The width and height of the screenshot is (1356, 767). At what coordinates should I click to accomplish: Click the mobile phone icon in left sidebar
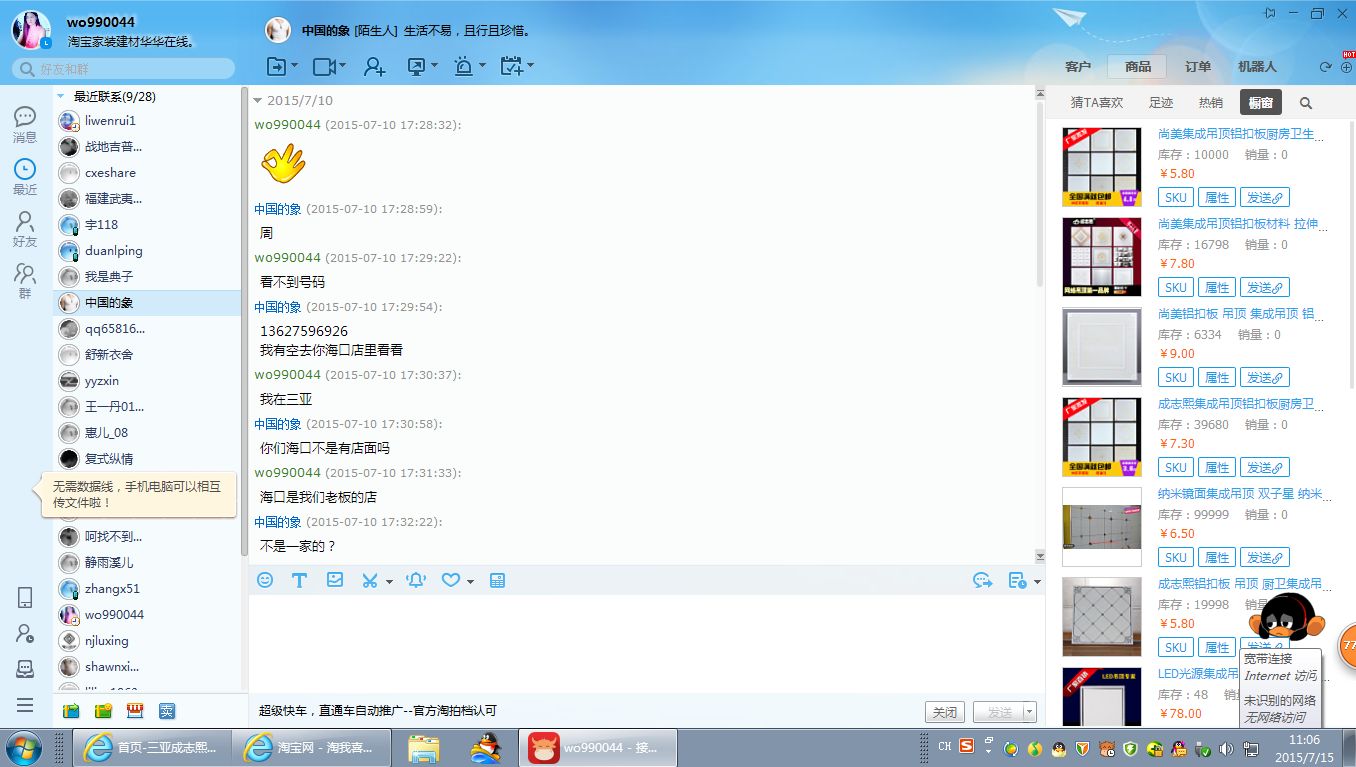tap(25, 597)
